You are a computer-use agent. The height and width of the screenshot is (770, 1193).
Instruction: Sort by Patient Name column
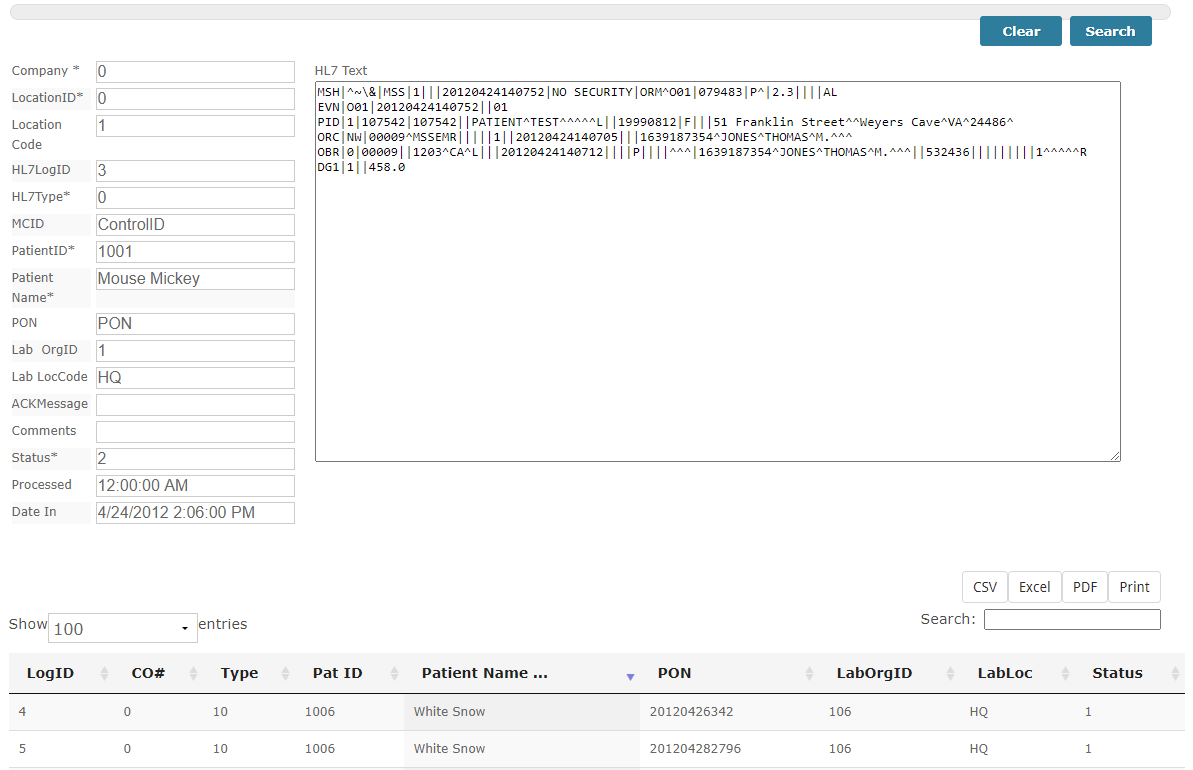coord(522,673)
